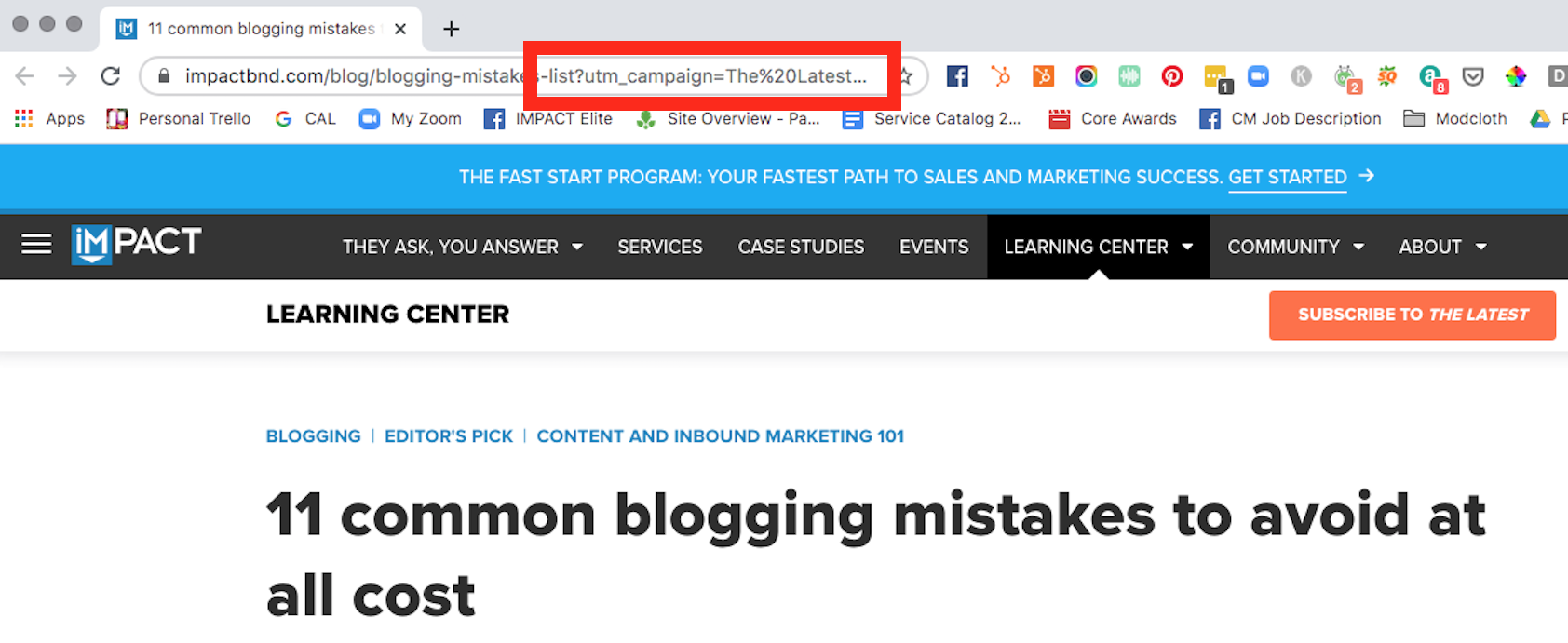Click the browser reload icon

pos(111,76)
